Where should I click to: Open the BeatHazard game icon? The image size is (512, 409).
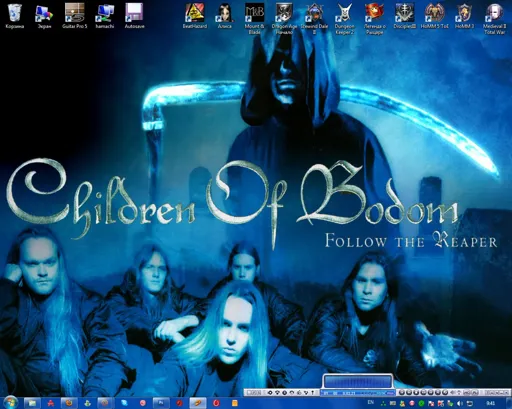click(x=195, y=16)
